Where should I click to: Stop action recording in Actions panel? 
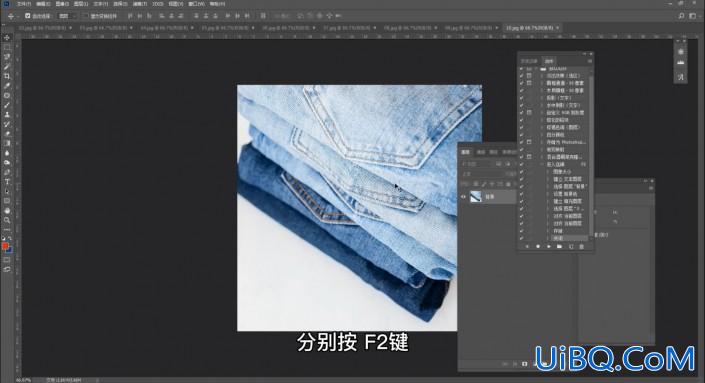click(527, 246)
